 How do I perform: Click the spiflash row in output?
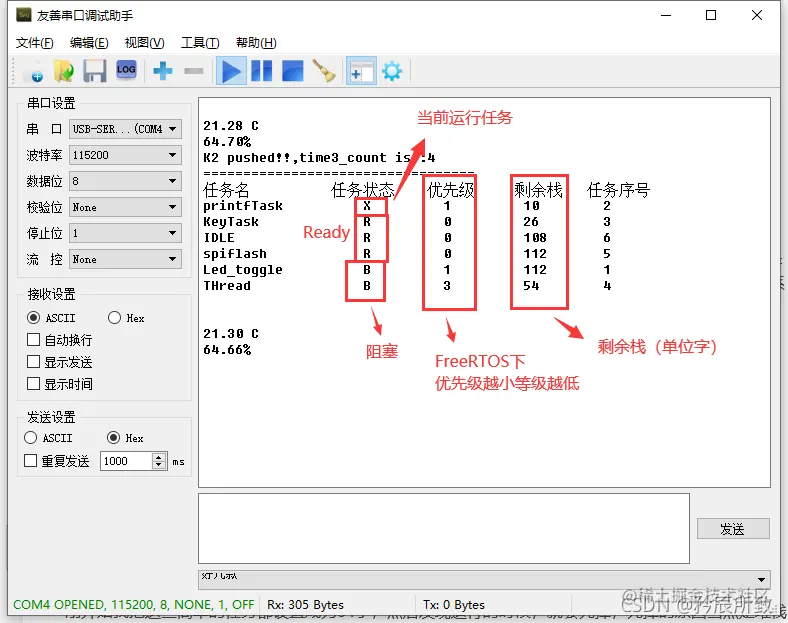(x=406, y=254)
